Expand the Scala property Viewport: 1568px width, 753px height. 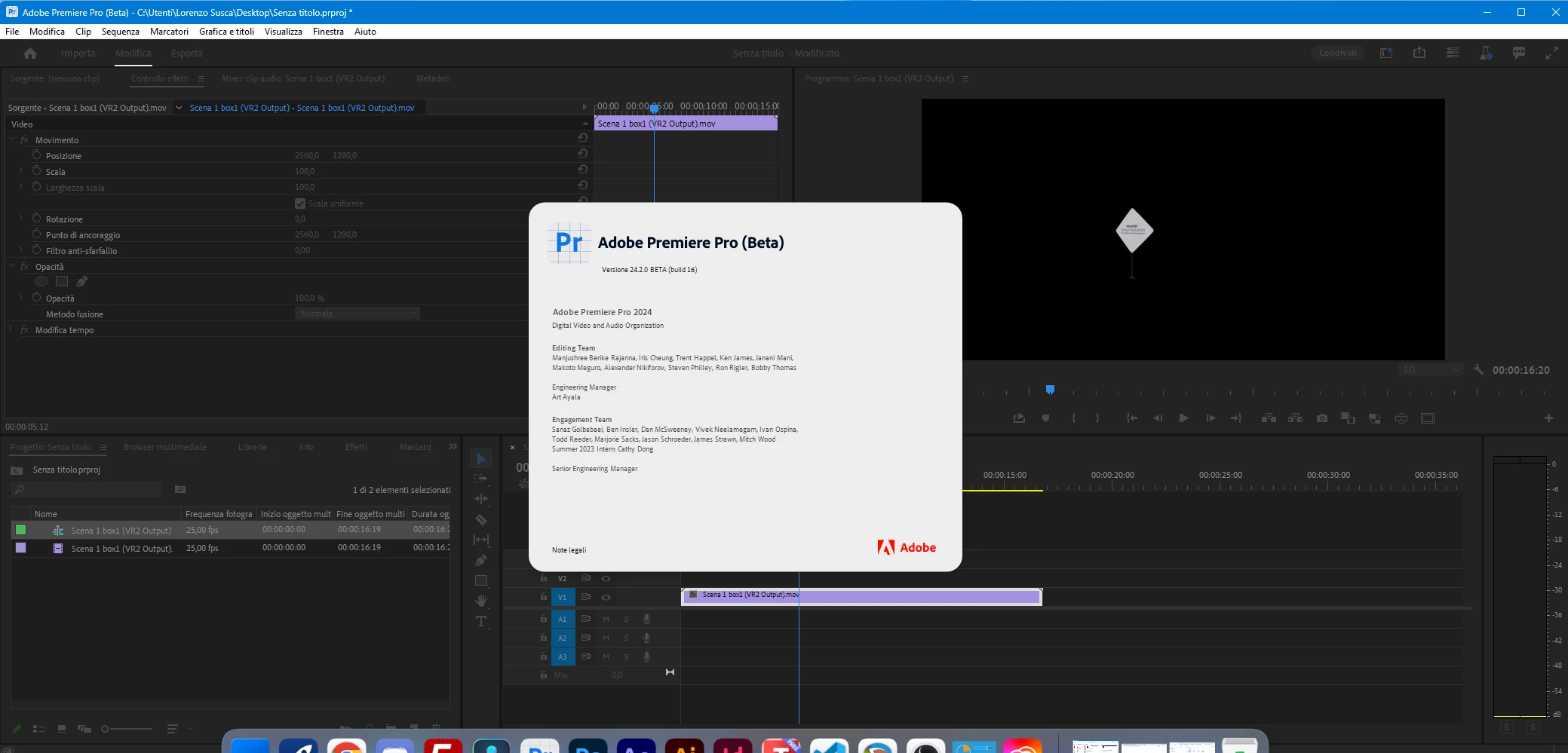point(20,171)
